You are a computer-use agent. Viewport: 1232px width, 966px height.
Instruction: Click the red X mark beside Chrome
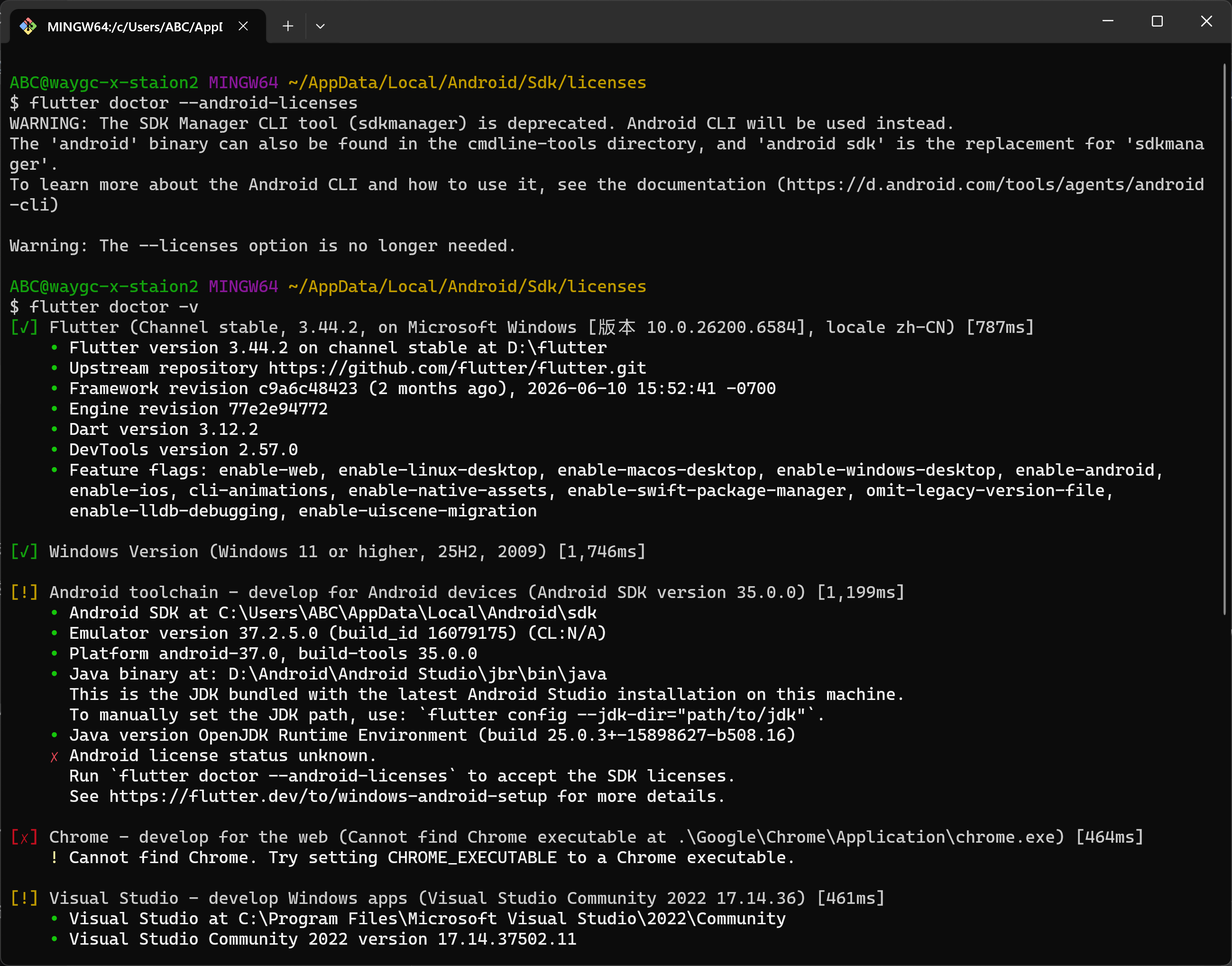(x=24, y=837)
